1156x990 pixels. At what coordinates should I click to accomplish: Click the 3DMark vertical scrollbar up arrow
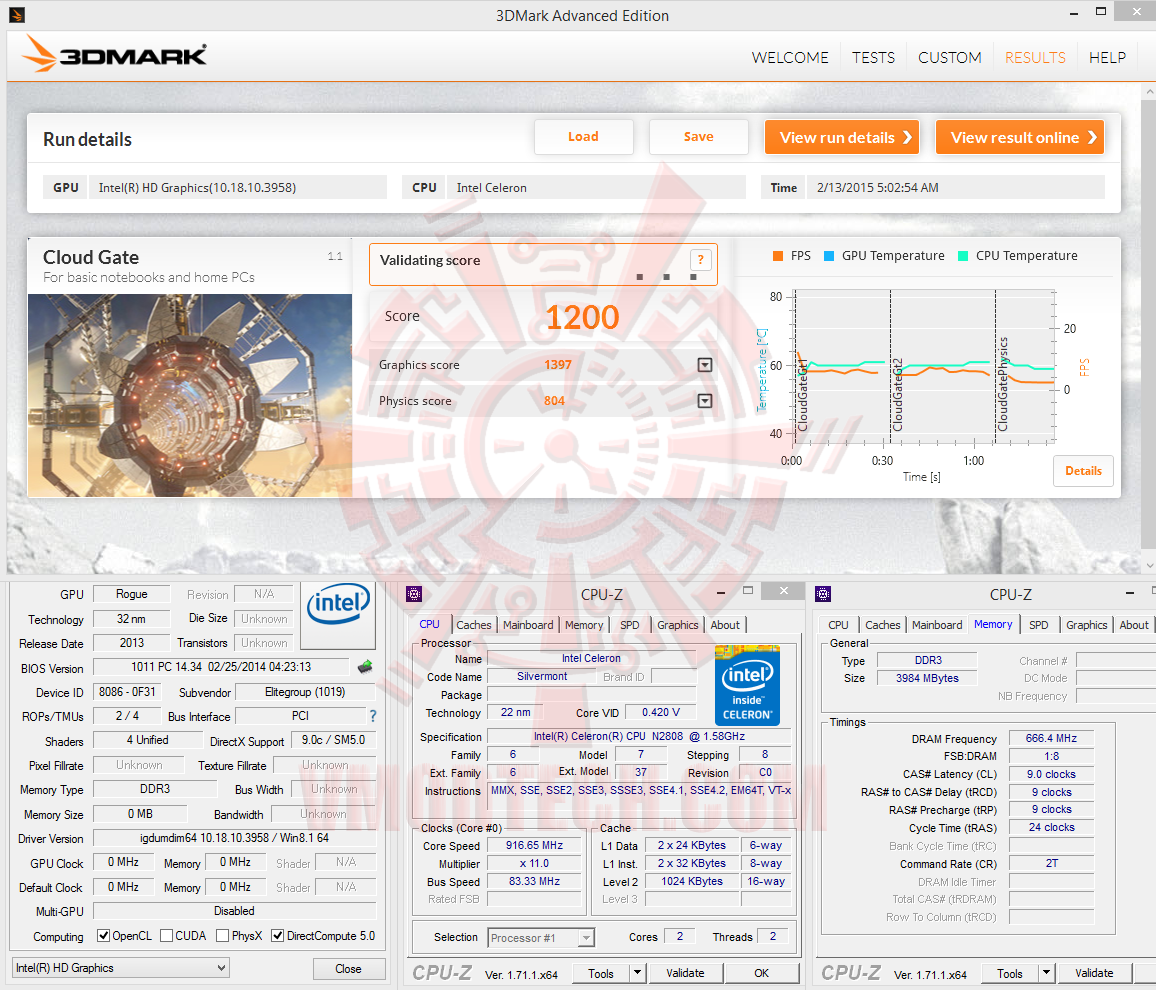tap(1149, 92)
